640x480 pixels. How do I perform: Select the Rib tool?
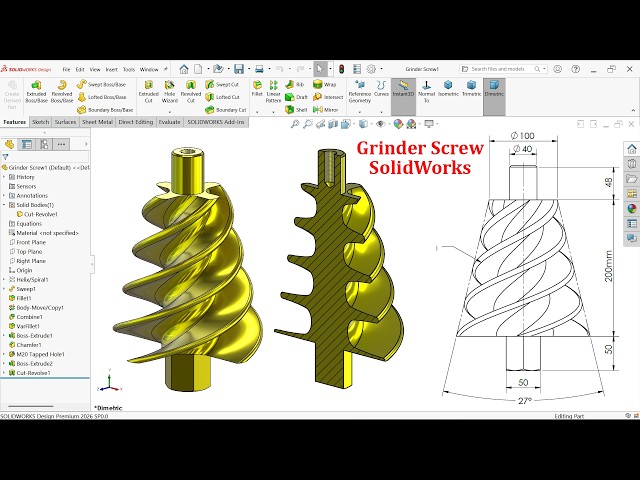click(295, 84)
